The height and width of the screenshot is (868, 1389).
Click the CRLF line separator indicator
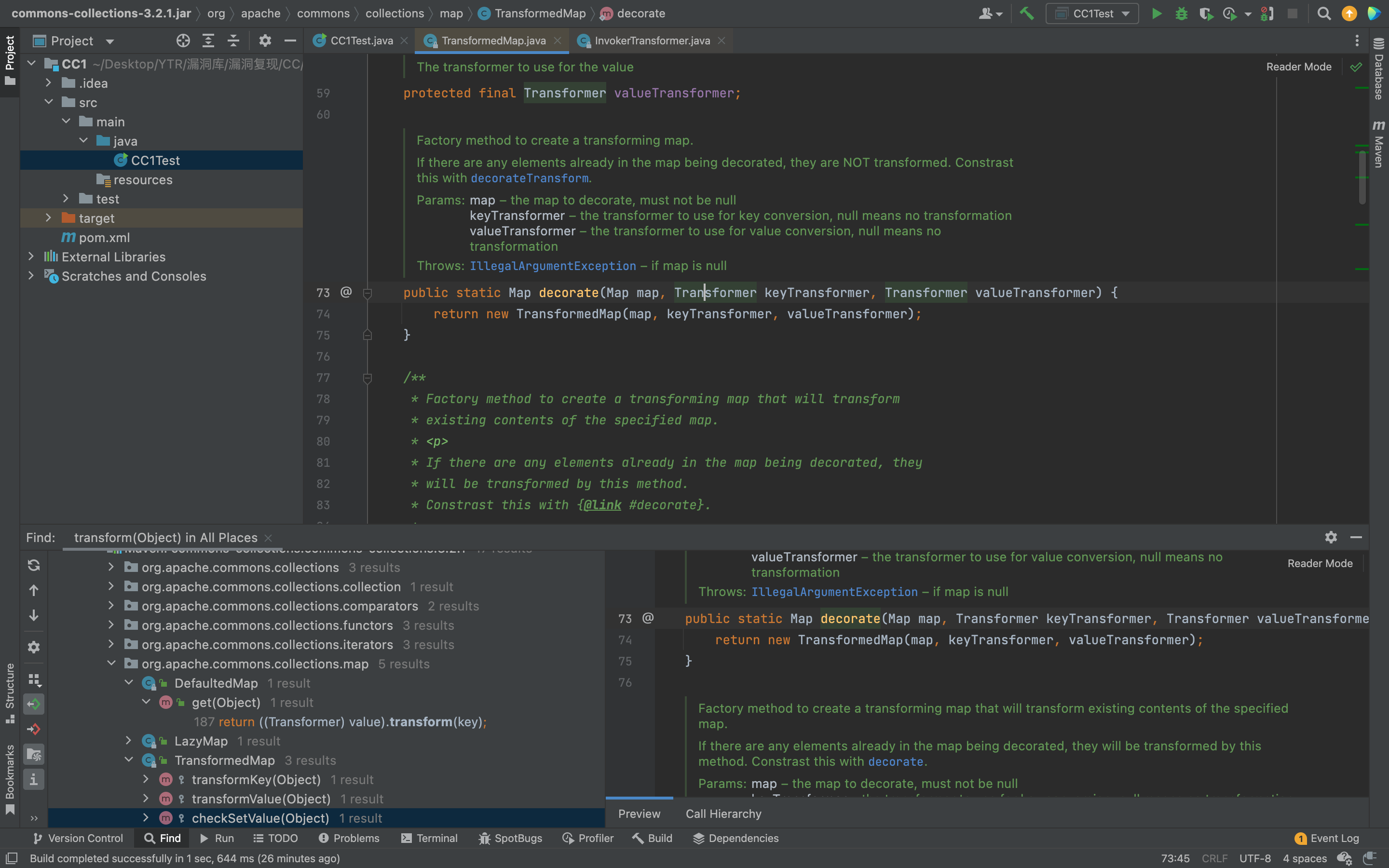[x=1214, y=858]
